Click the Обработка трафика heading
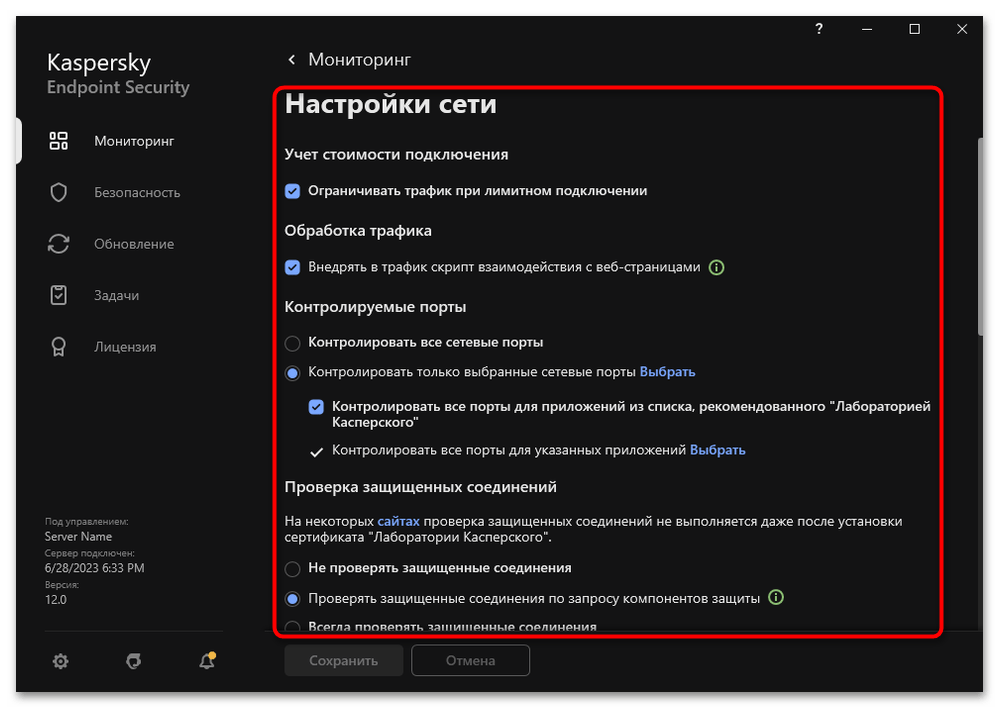This screenshot has width=999, height=708. [x=358, y=231]
